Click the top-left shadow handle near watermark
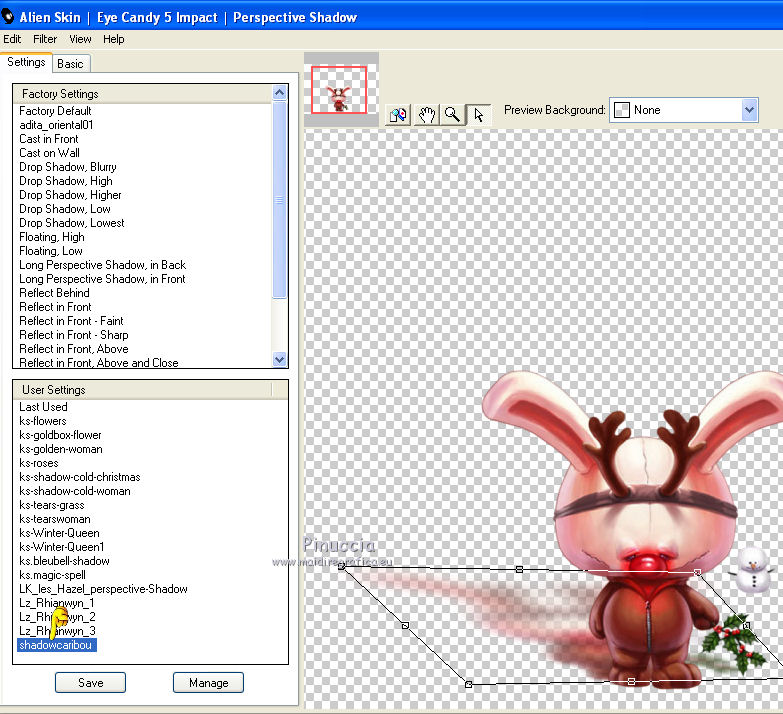 (342, 566)
